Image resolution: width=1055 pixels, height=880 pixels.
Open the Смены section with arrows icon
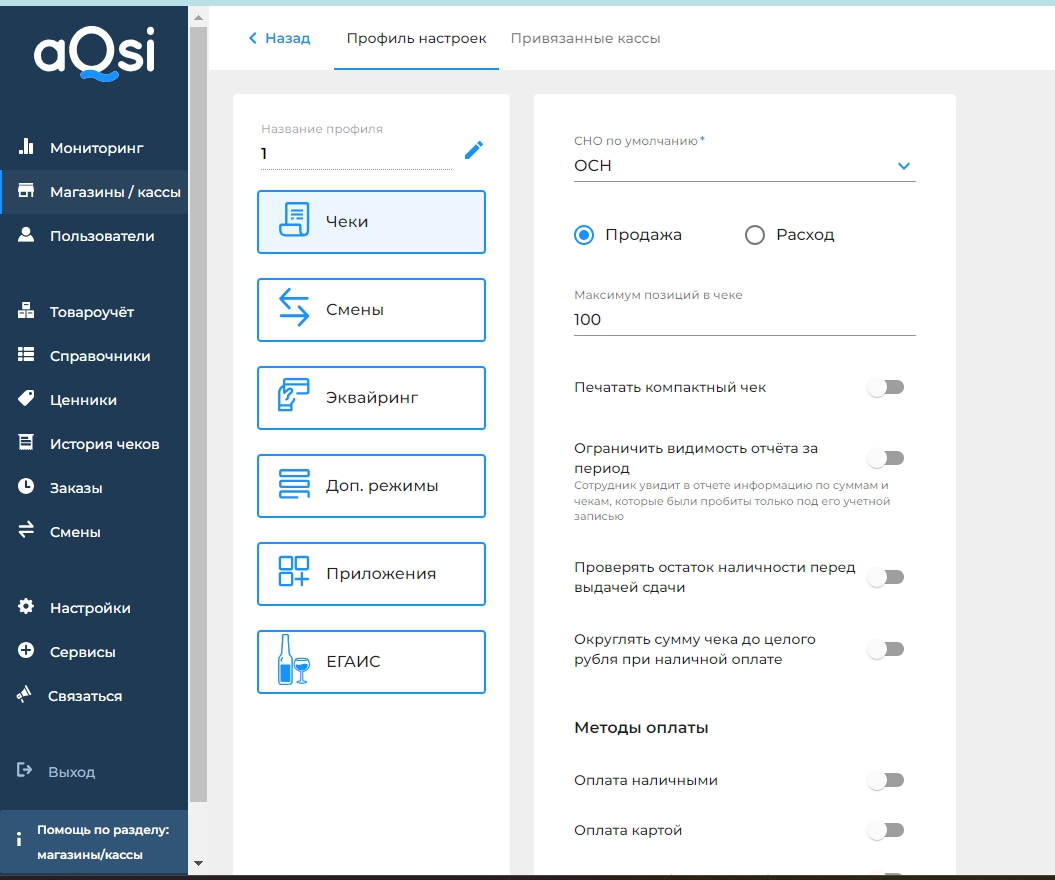[371, 310]
